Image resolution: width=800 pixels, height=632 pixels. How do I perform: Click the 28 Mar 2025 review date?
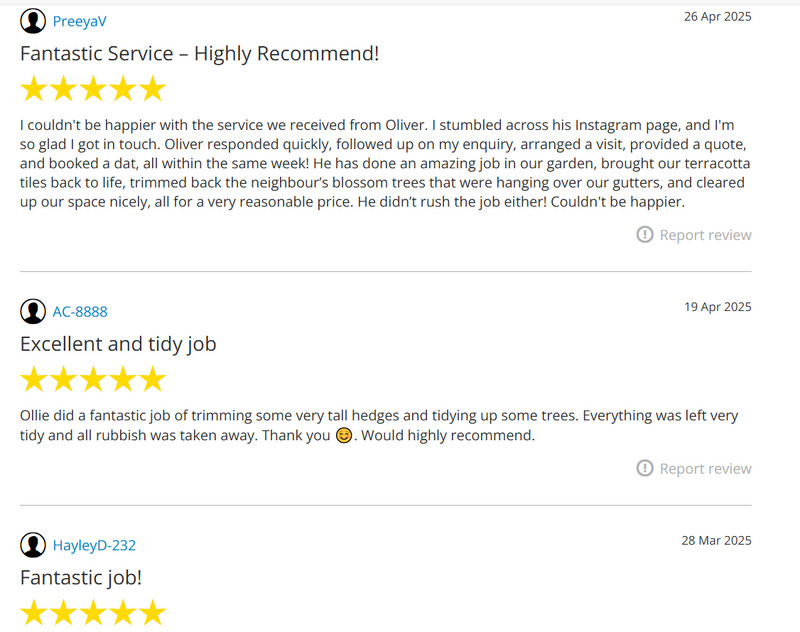point(717,540)
